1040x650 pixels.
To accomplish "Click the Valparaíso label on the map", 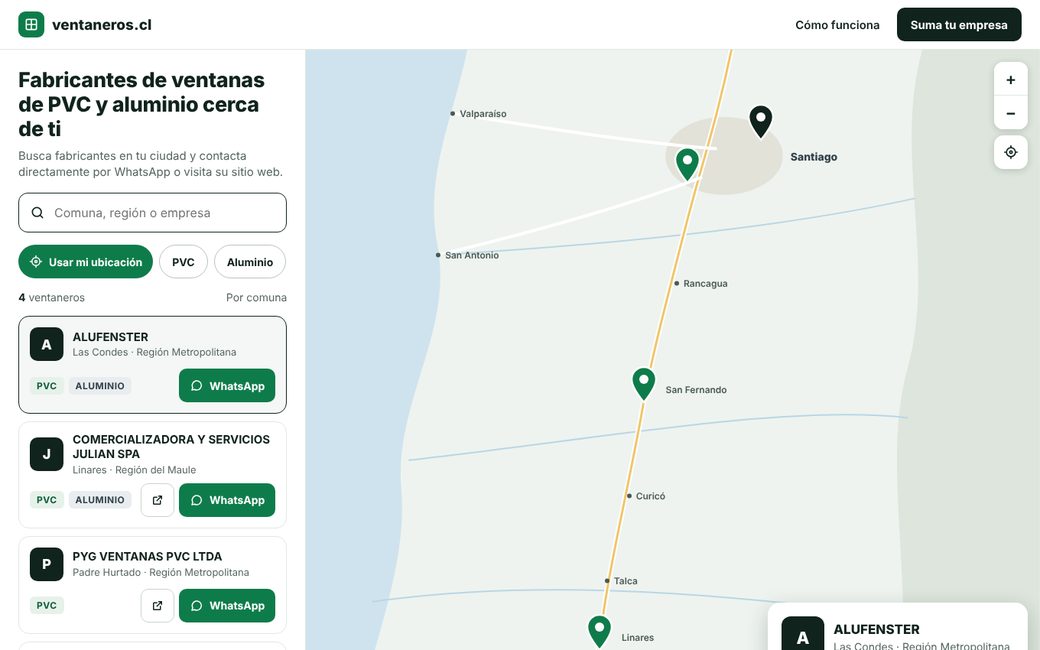I will pos(483,114).
